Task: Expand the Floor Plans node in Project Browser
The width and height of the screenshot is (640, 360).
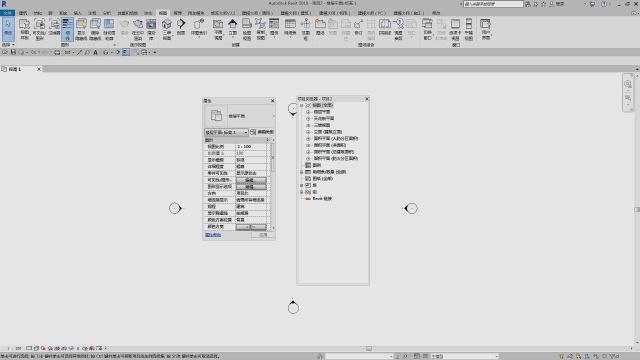Action: click(308, 112)
